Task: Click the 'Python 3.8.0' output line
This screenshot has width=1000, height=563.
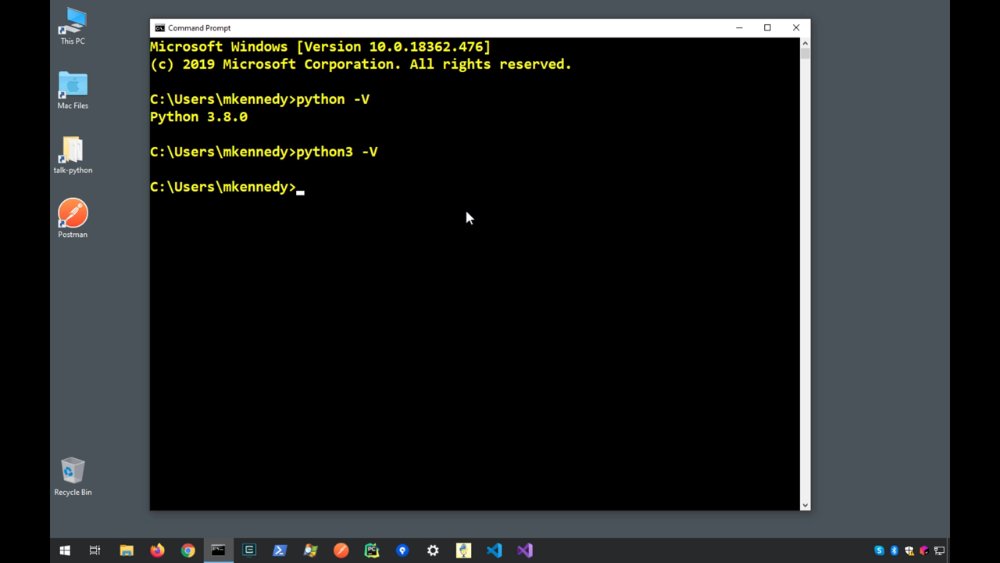Action: [199, 117]
